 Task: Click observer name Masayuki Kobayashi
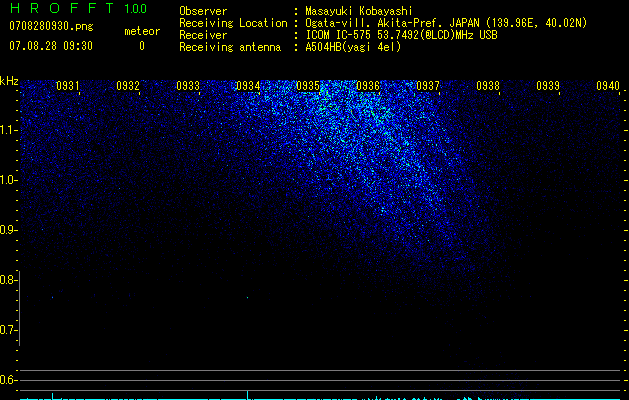coord(359,11)
